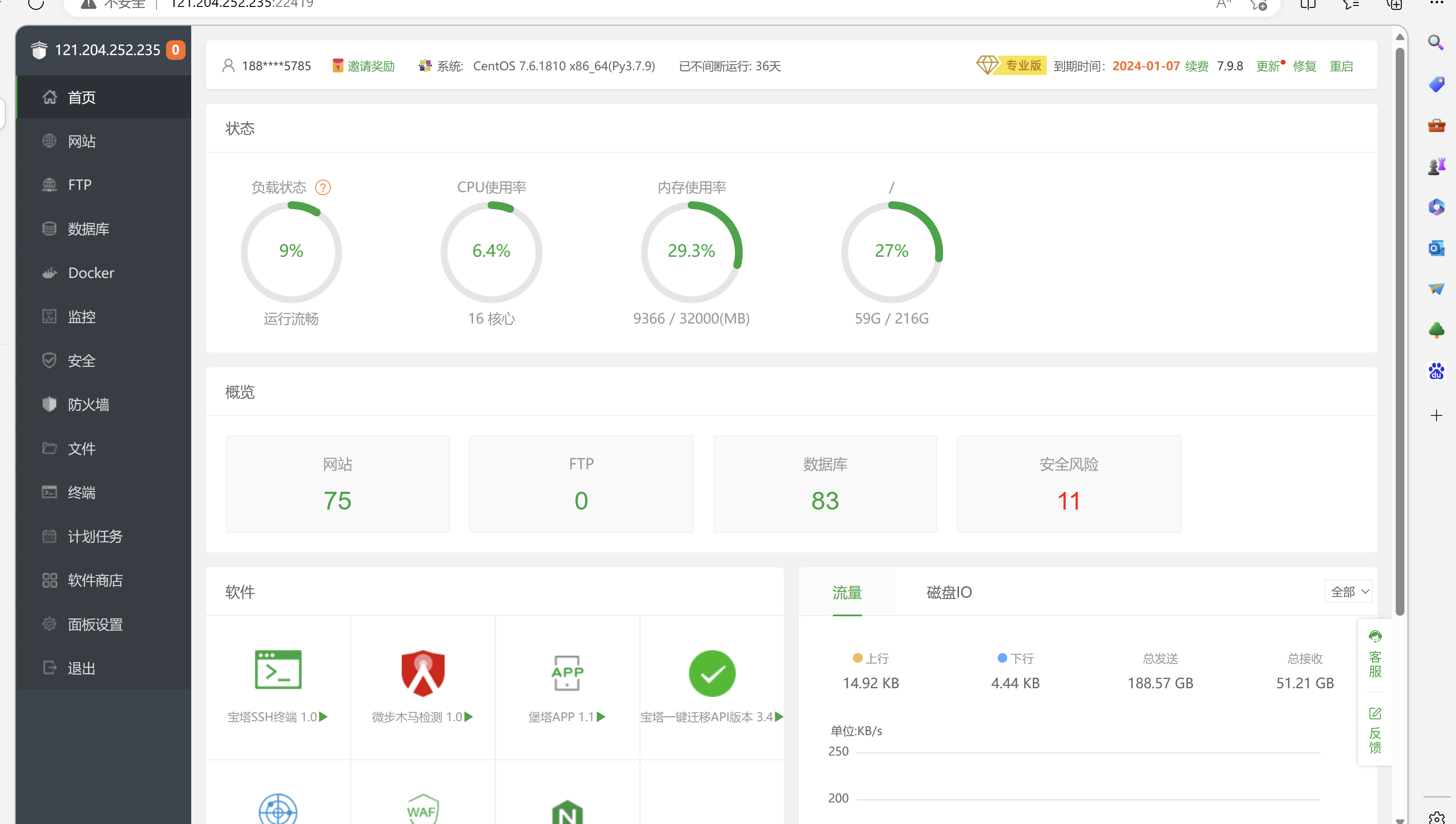Image resolution: width=1456 pixels, height=824 pixels.
Task: Click the play arrow beside 堡塔APP 1.1
Action: [x=601, y=716]
